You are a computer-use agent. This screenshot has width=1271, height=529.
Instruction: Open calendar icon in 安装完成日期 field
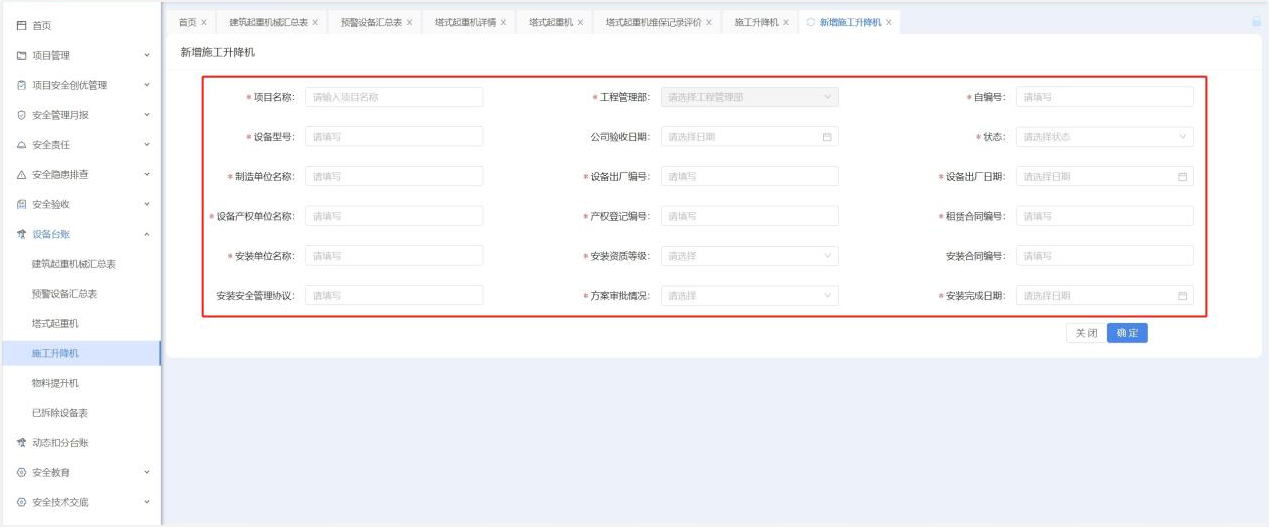point(1182,296)
